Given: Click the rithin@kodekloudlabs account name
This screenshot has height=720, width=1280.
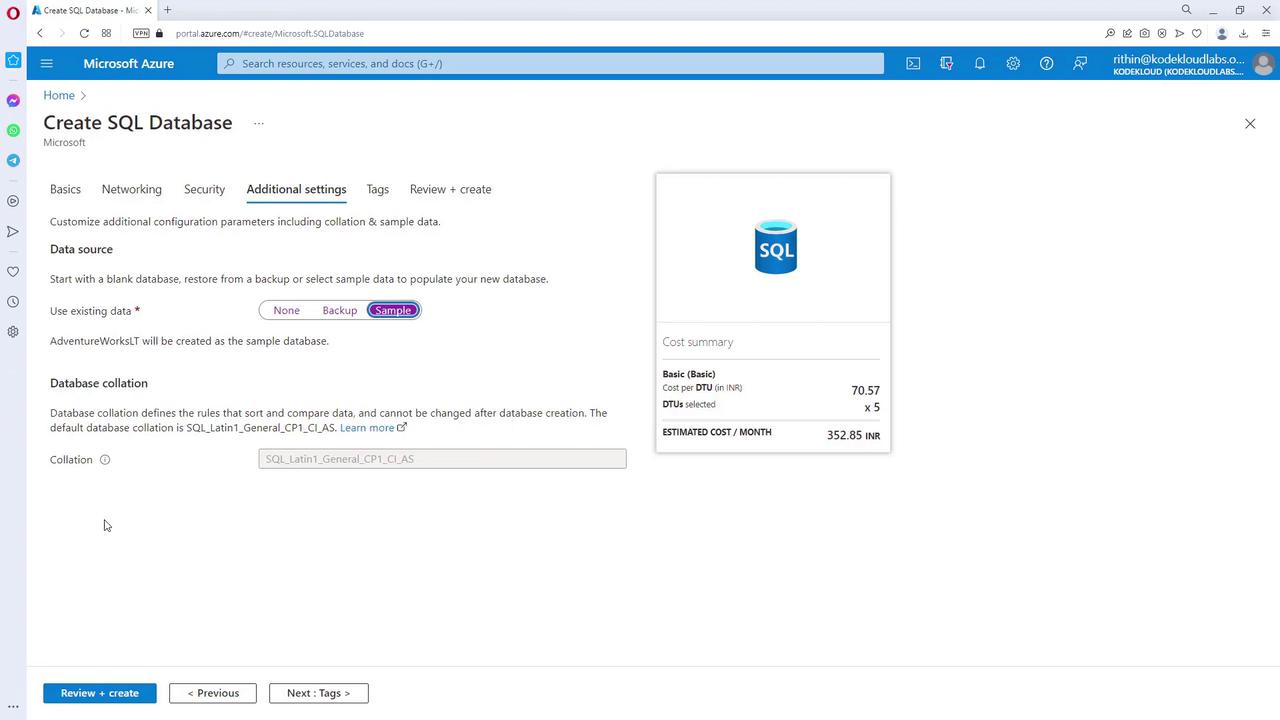Looking at the screenshot, I should point(1179,59).
